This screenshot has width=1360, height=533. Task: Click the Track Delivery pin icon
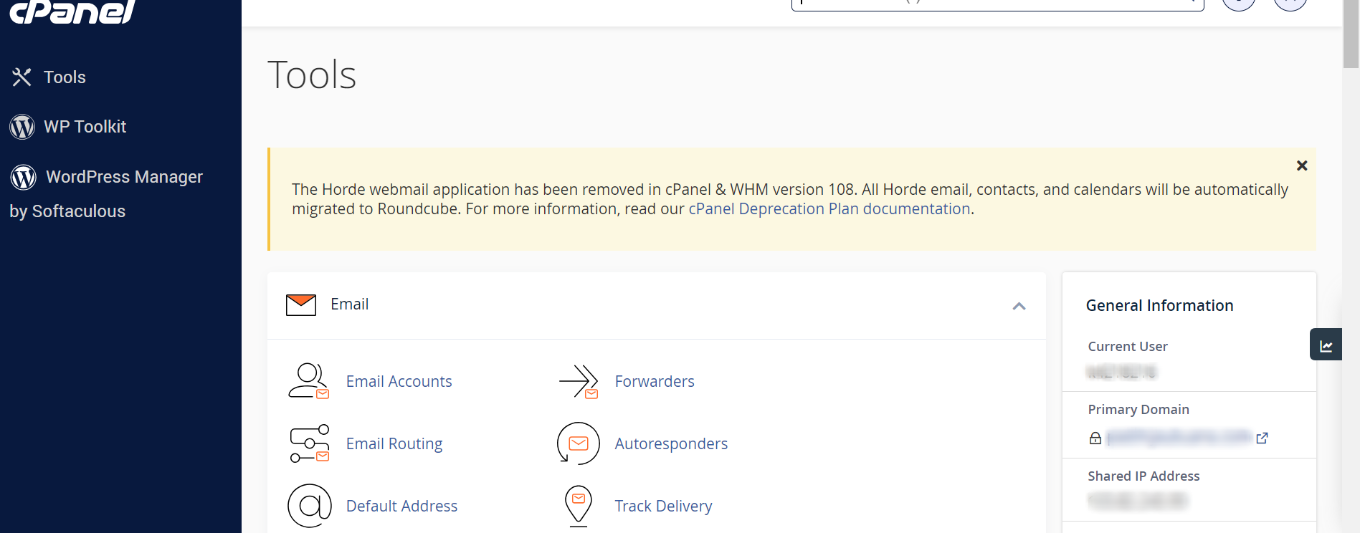578,506
